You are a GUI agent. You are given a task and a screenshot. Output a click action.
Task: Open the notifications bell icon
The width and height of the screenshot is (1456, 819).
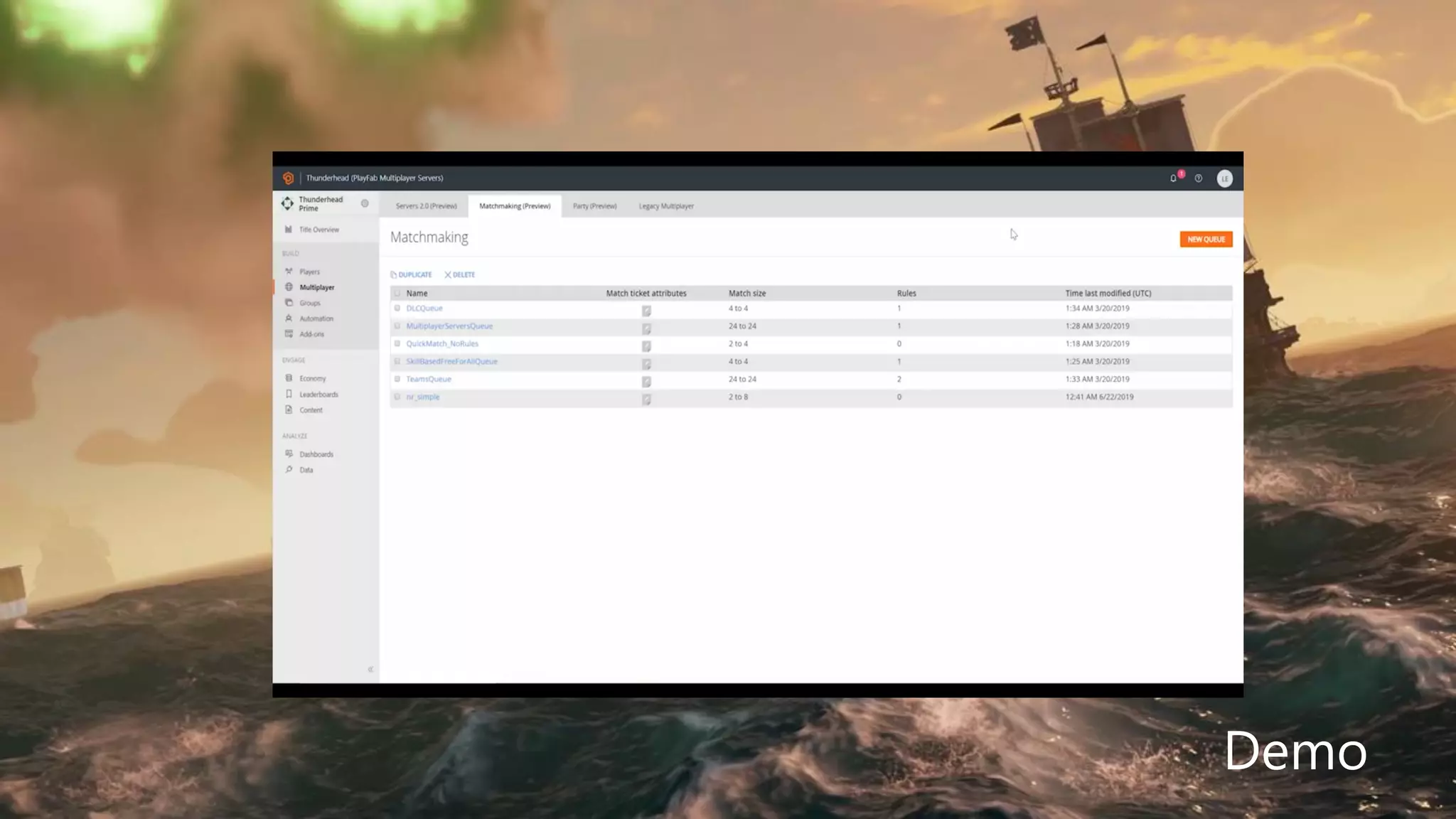[1173, 178]
